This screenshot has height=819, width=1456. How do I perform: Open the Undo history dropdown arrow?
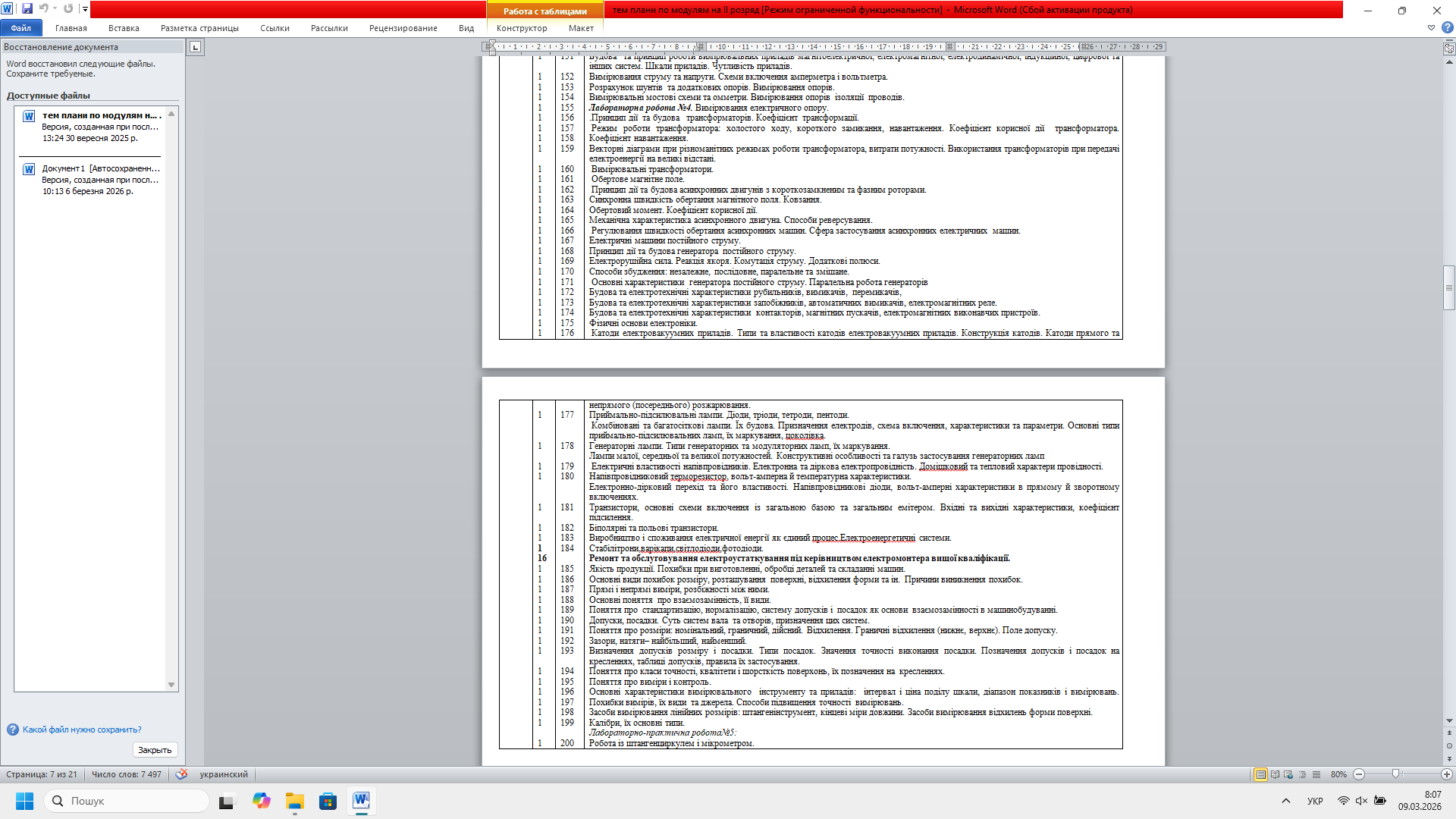[x=55, y=9]
